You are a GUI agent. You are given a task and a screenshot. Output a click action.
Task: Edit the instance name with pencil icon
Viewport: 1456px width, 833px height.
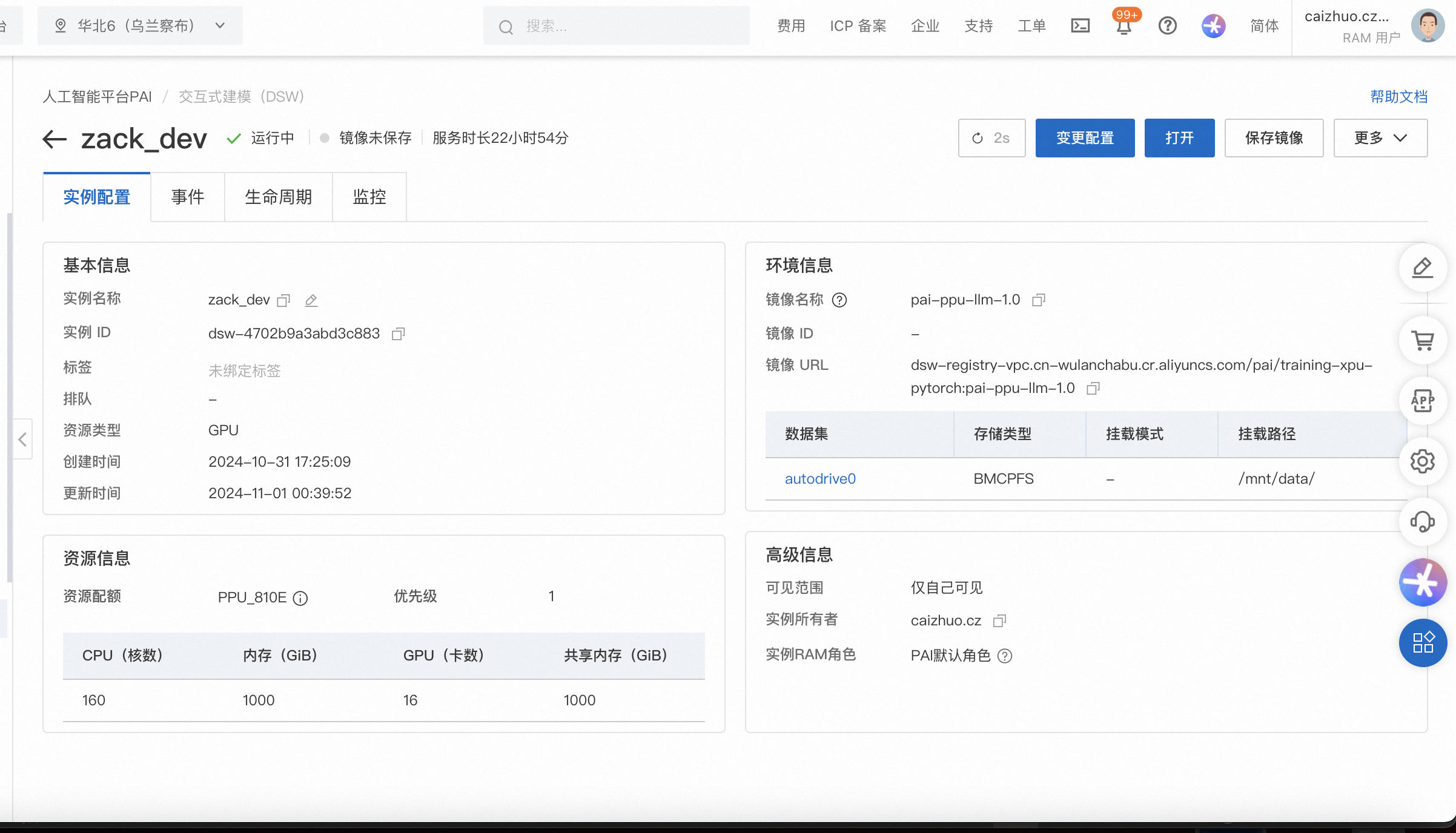coord(311,300)
